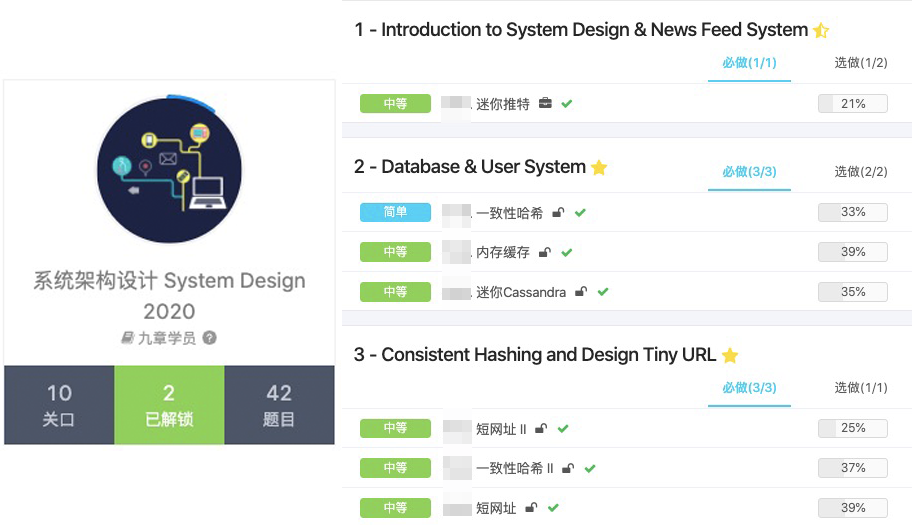Click the green checkmark beside 一致性哈希 II
912x525 pixels.
pyautogui.click(x=590, y=469)
